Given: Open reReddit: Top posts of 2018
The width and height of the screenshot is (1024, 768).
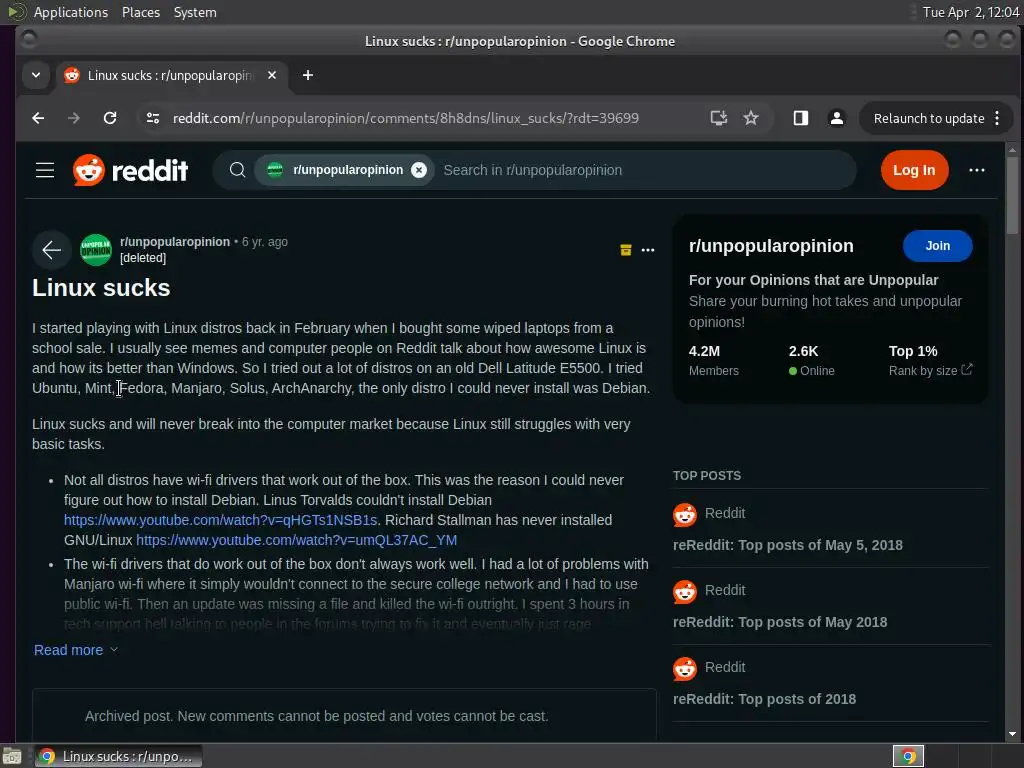Looking at the screenshot, I should (764, 699).
